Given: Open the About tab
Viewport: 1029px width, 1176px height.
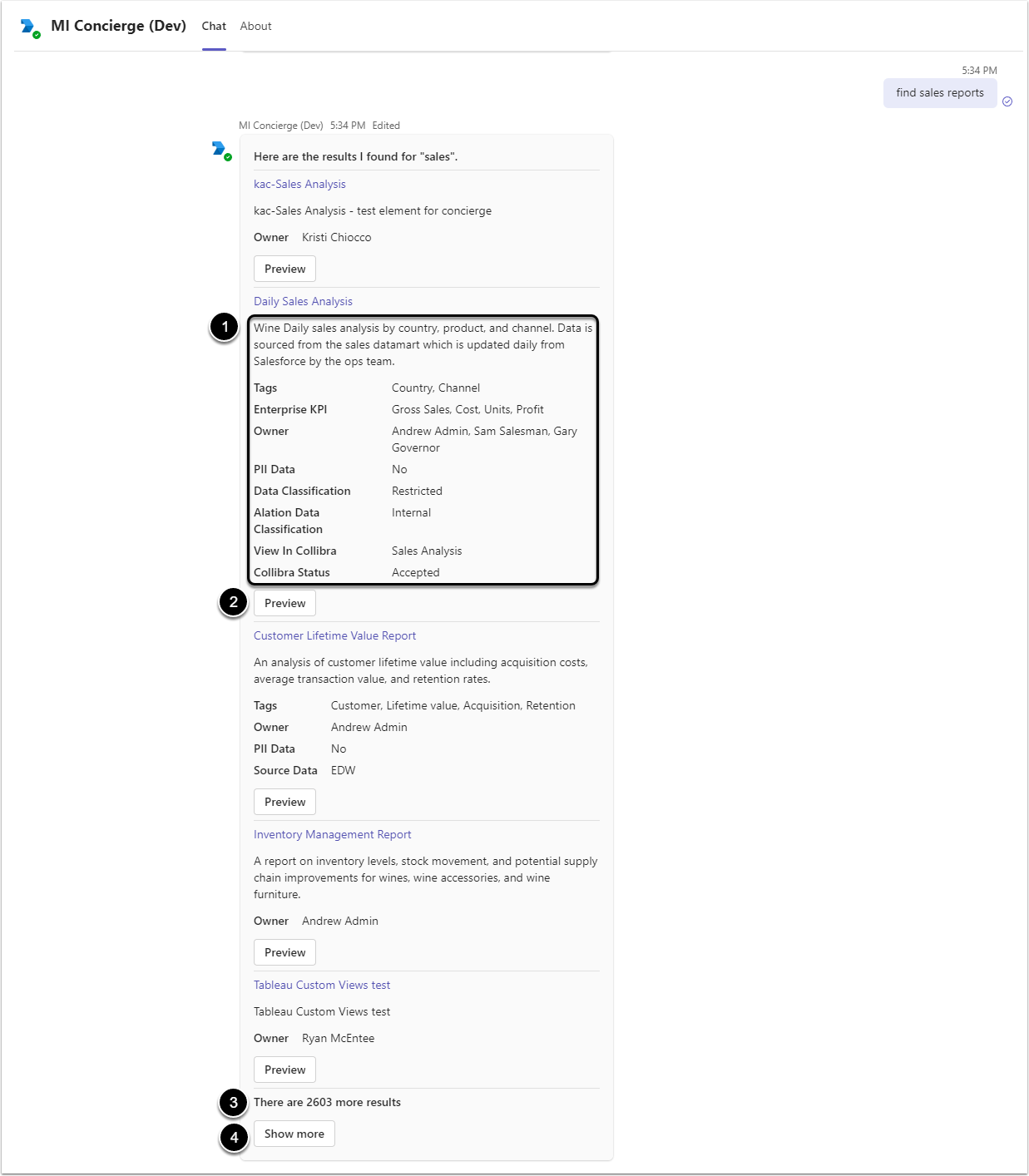Looking at the screenshot, I should (x=255, y=27).
